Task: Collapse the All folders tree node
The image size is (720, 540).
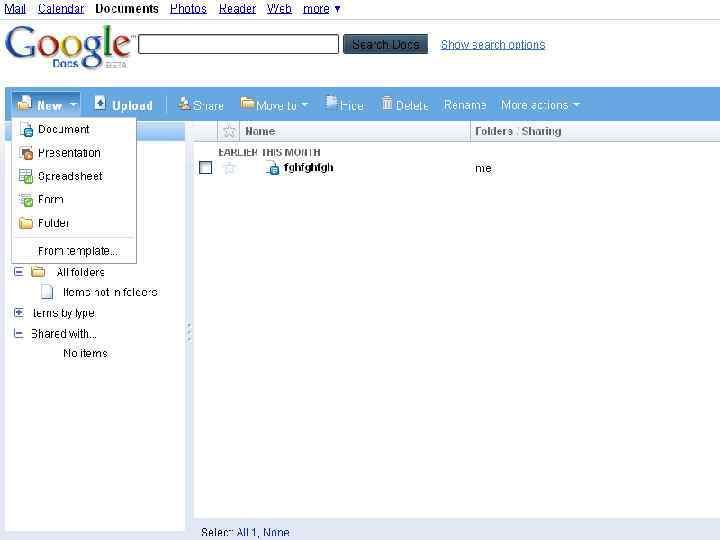Action: tap(18, 272)
